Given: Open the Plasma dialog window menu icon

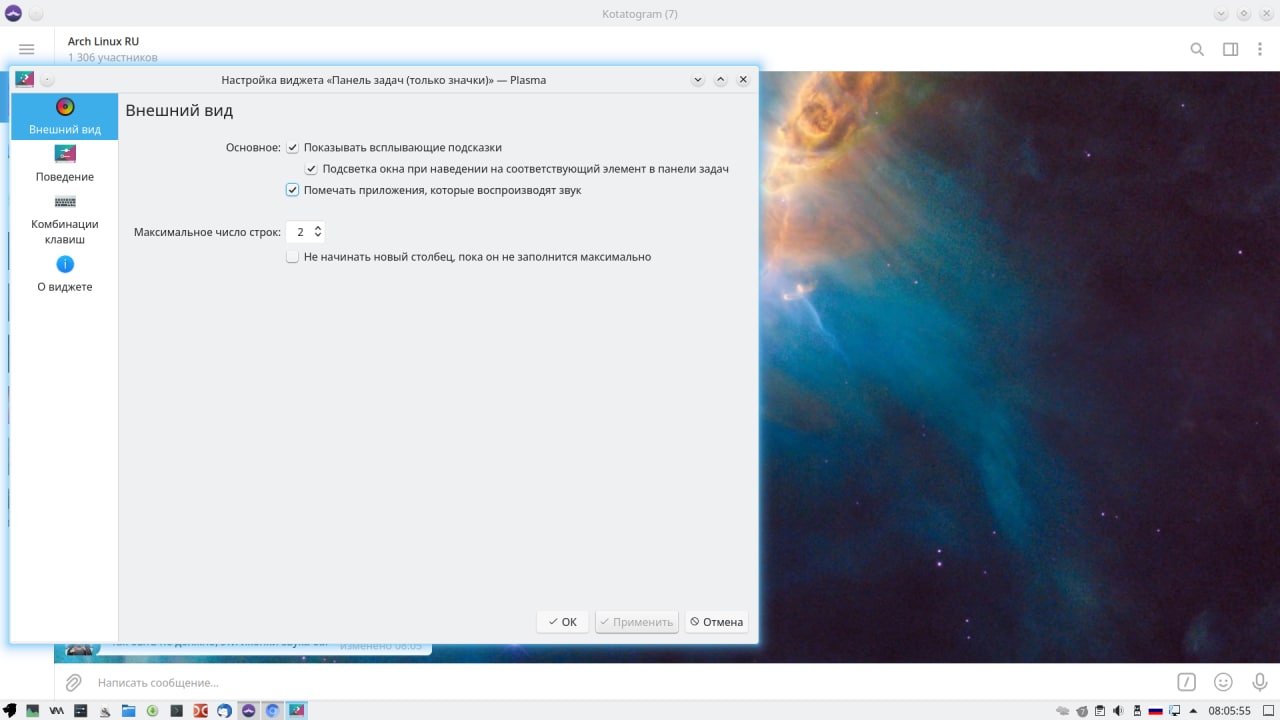Looking at the screenshot, I should tap(24, 80).
